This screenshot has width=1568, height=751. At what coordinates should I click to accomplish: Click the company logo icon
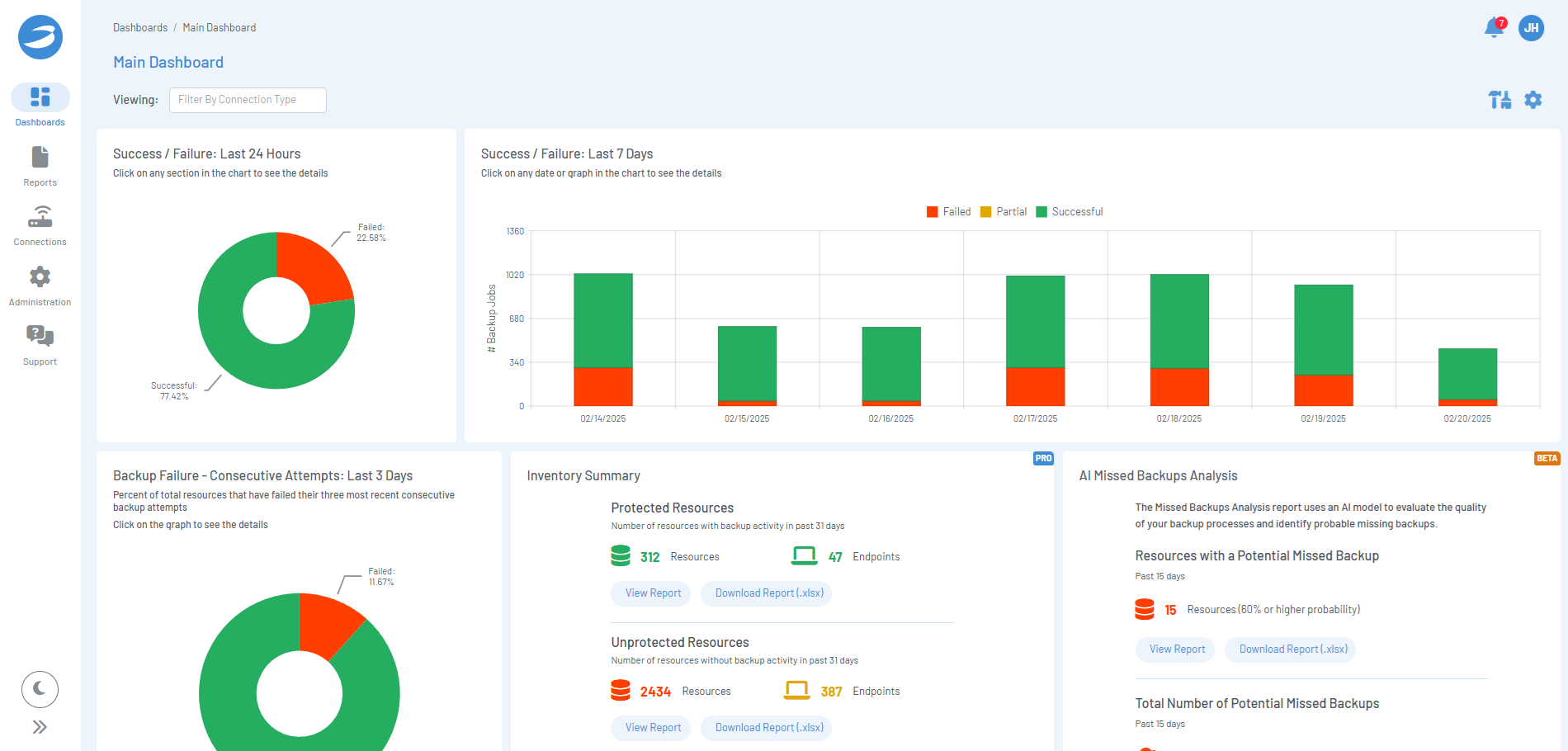(40, 37)
